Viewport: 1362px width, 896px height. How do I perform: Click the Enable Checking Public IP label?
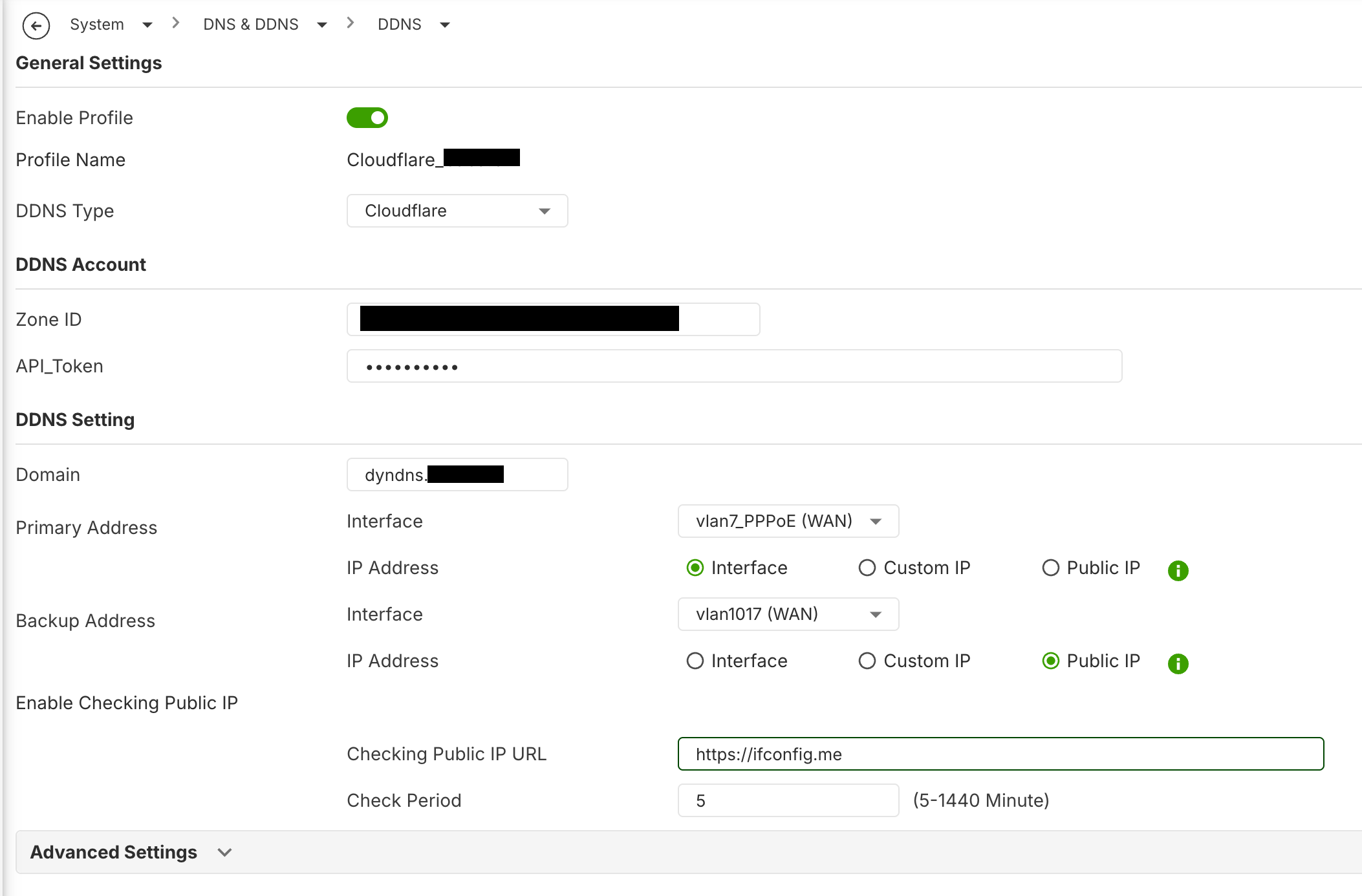point(127,703)
